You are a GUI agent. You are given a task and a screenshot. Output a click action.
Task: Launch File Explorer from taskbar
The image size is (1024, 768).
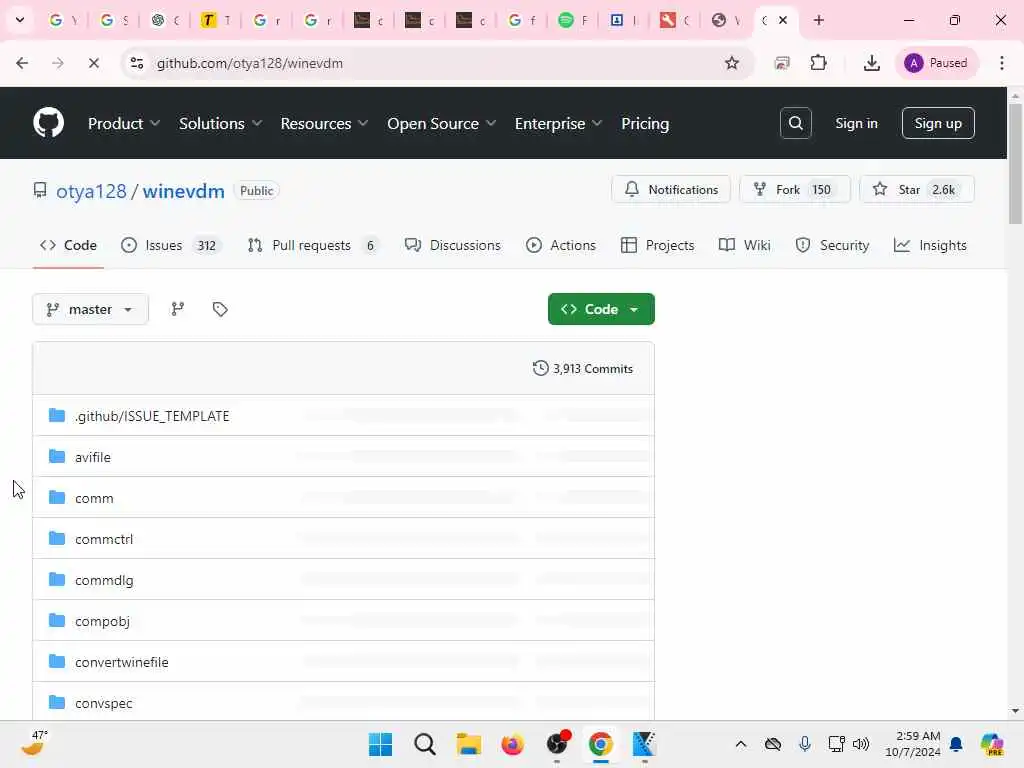[x=468, y=744]
